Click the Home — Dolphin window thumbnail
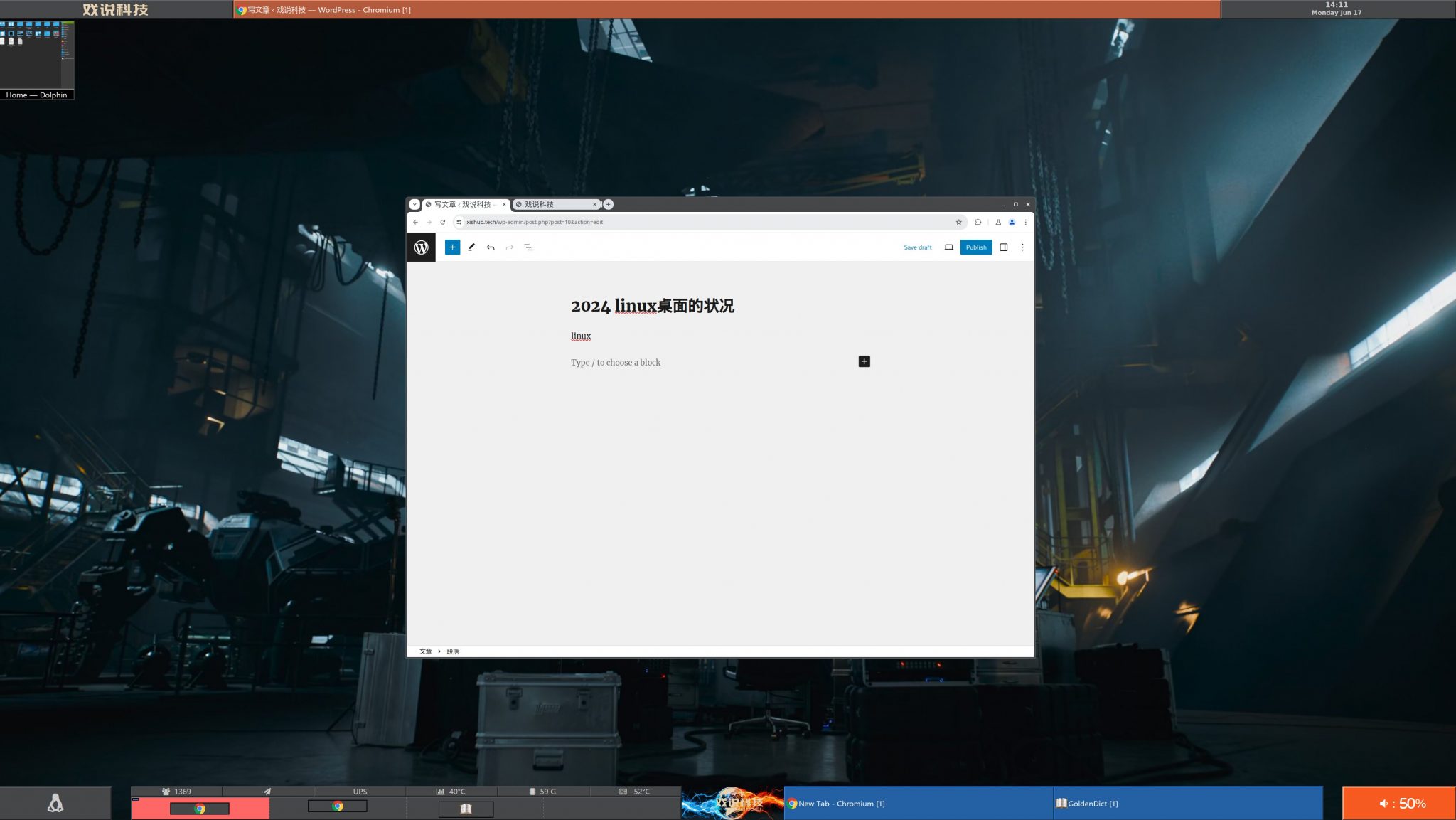This screenshot has height=820, width=1456. point(37,60)
